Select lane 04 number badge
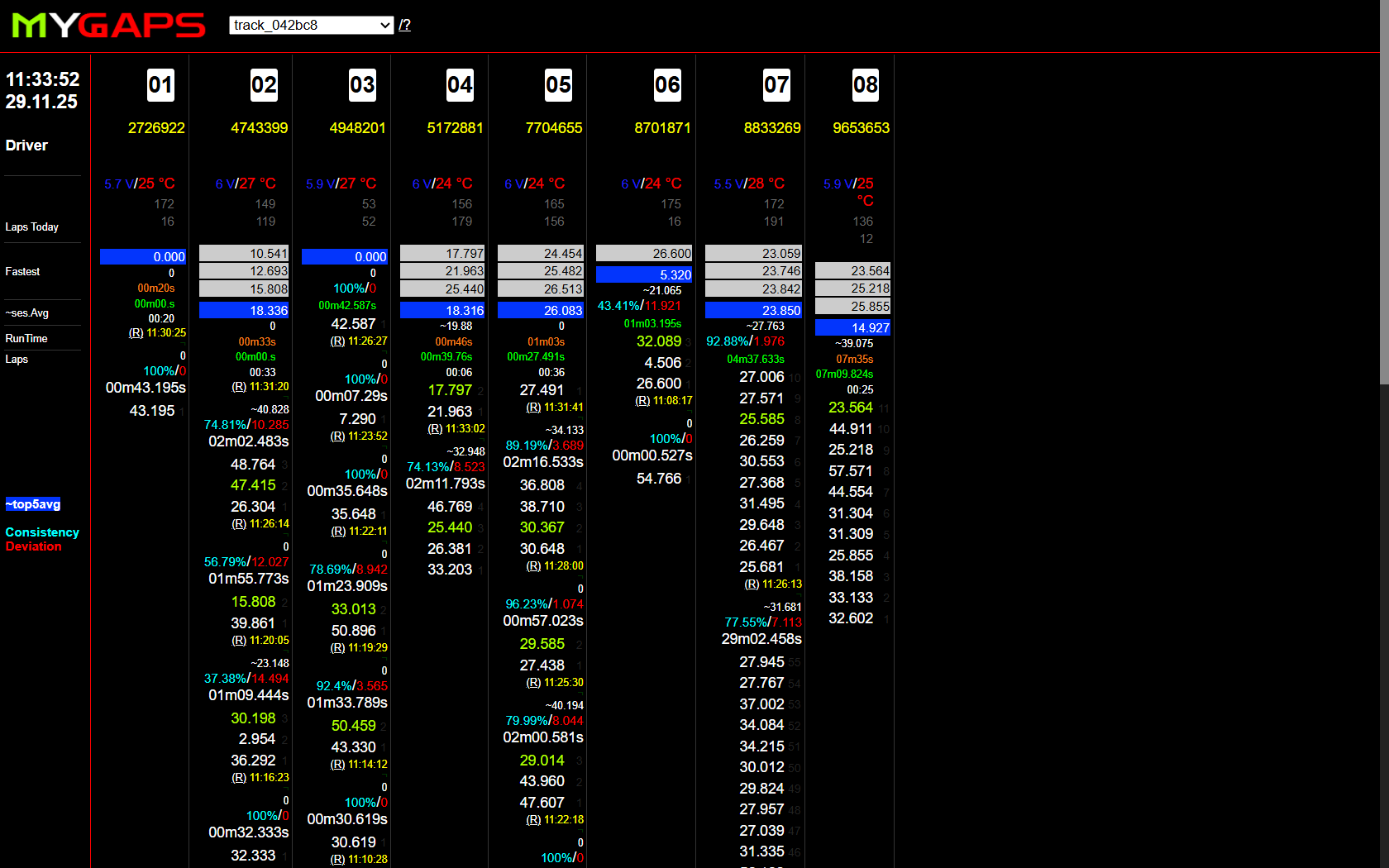The height and width of the screenshot is (868, 1389). 460,85
